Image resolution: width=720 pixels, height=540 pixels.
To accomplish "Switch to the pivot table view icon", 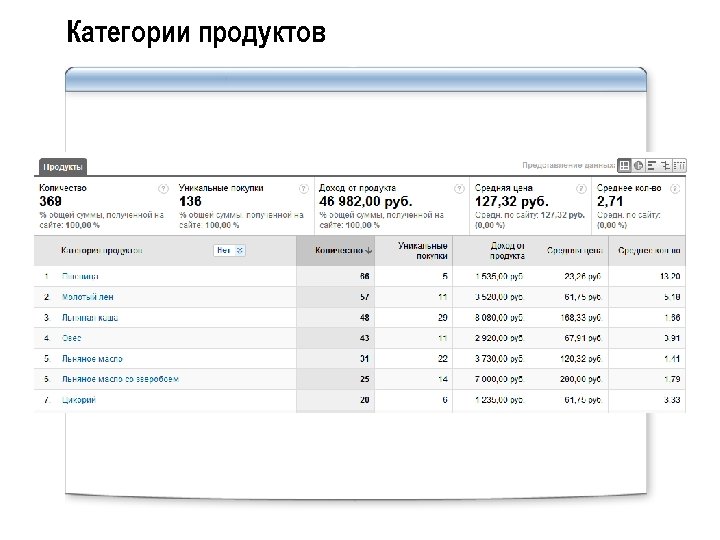I will [x=679, y=165].
